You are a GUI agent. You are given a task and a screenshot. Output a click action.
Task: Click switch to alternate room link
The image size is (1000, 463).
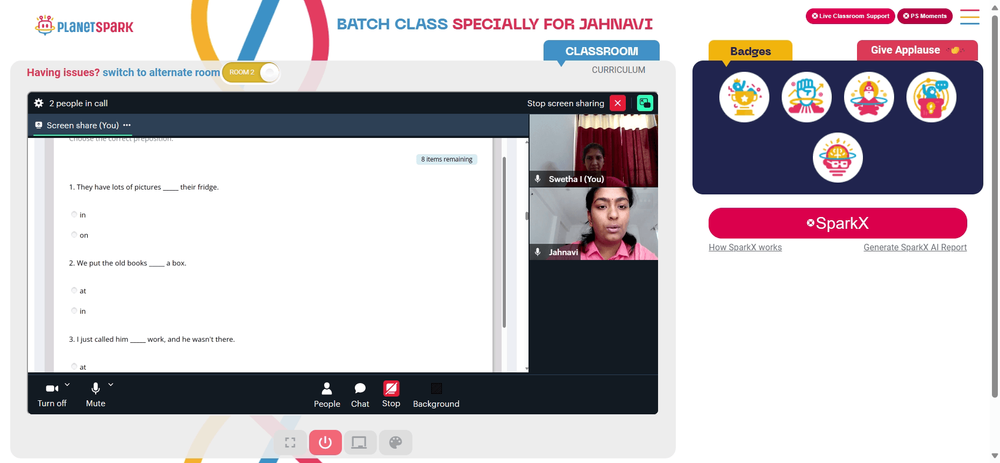pos(161,73)
